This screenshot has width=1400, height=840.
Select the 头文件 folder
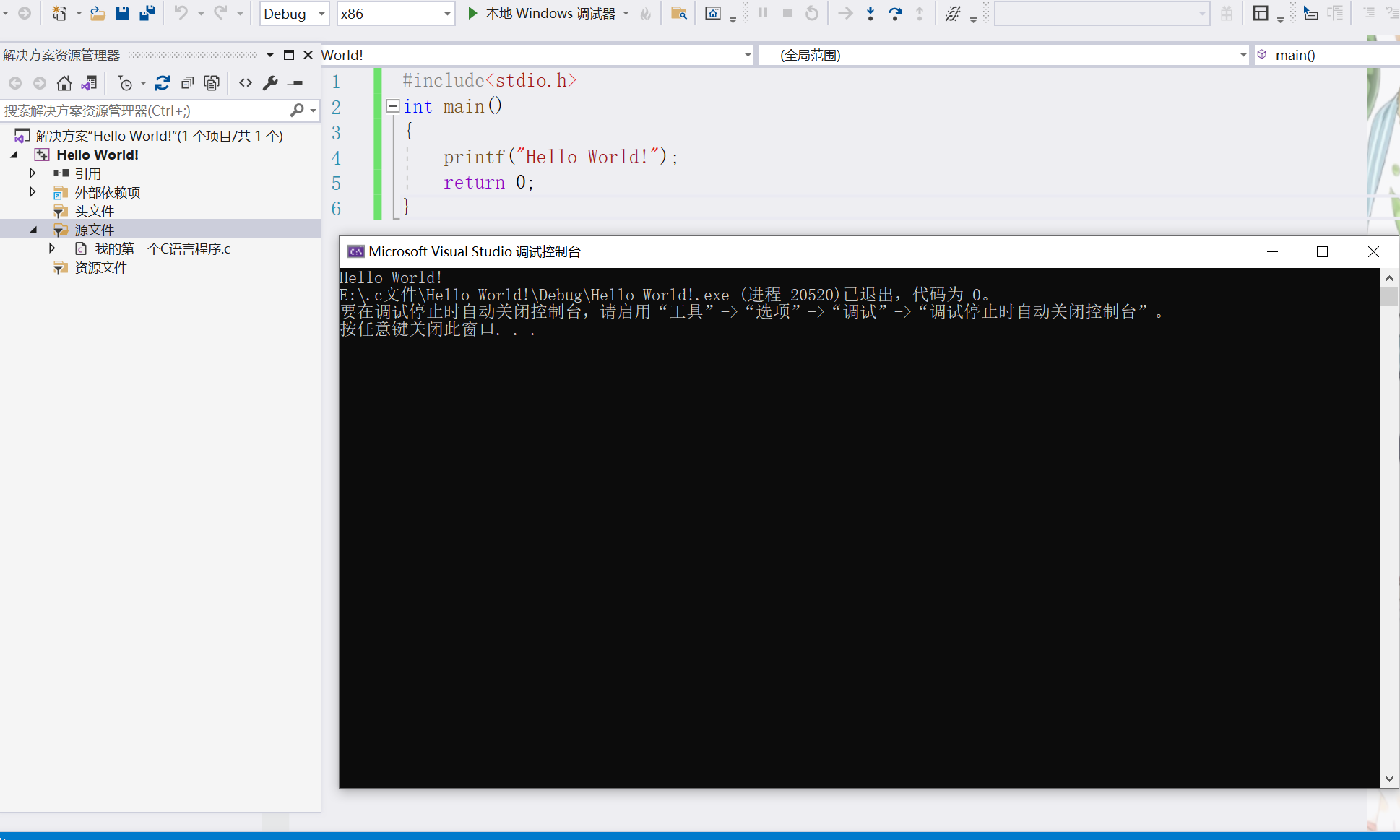pyautogui.click(x=94, y=211)
